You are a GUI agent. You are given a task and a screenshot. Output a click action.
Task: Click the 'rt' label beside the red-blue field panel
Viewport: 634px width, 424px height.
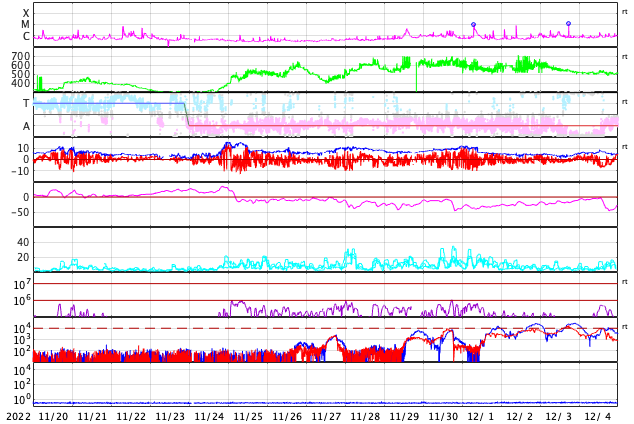tap(625, 147)
